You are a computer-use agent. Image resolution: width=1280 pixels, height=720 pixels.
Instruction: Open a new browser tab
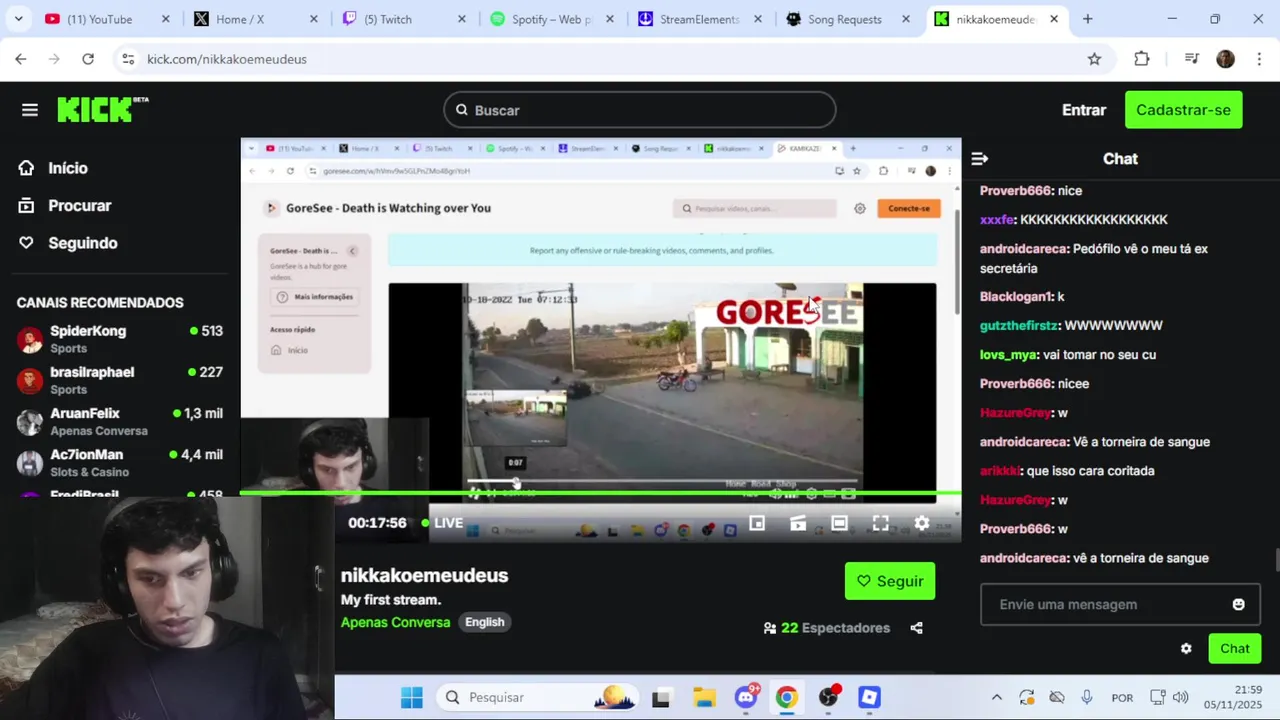[x=1087, y=19]
